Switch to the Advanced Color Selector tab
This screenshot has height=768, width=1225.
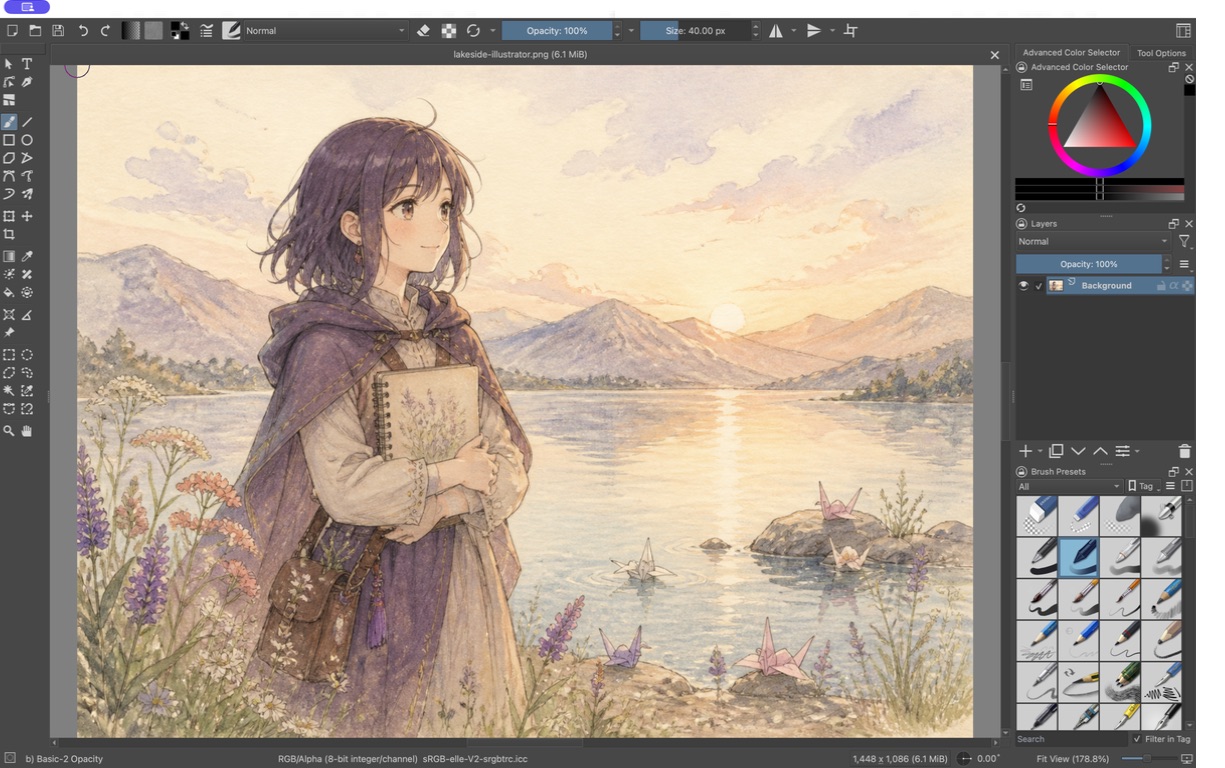(1071, 53)
